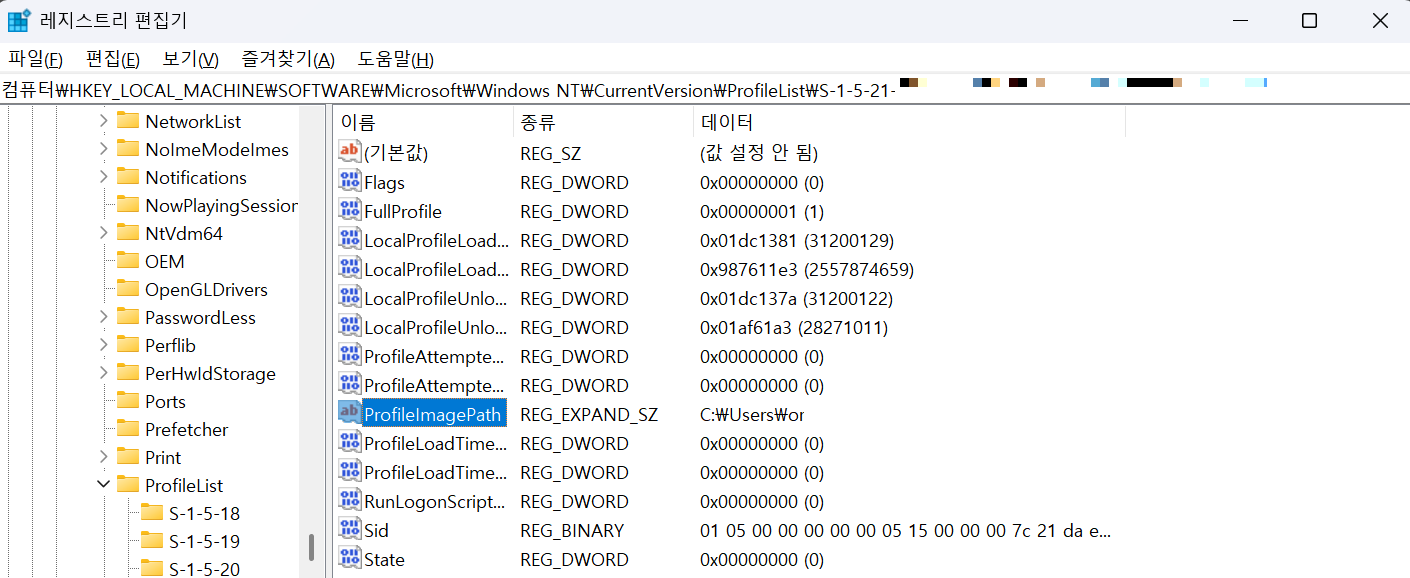
Task: Click the OEM folder icon
Action: [128, 261]
